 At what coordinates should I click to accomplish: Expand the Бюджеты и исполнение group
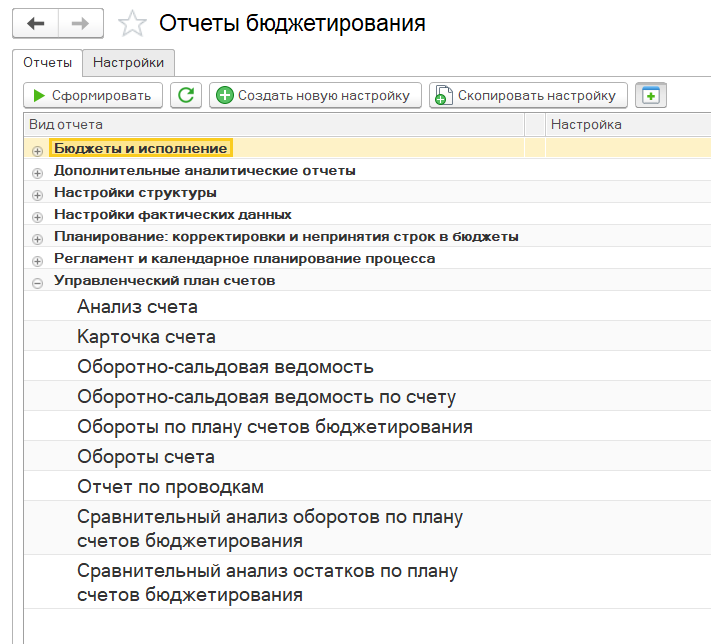tap(38, 150)
